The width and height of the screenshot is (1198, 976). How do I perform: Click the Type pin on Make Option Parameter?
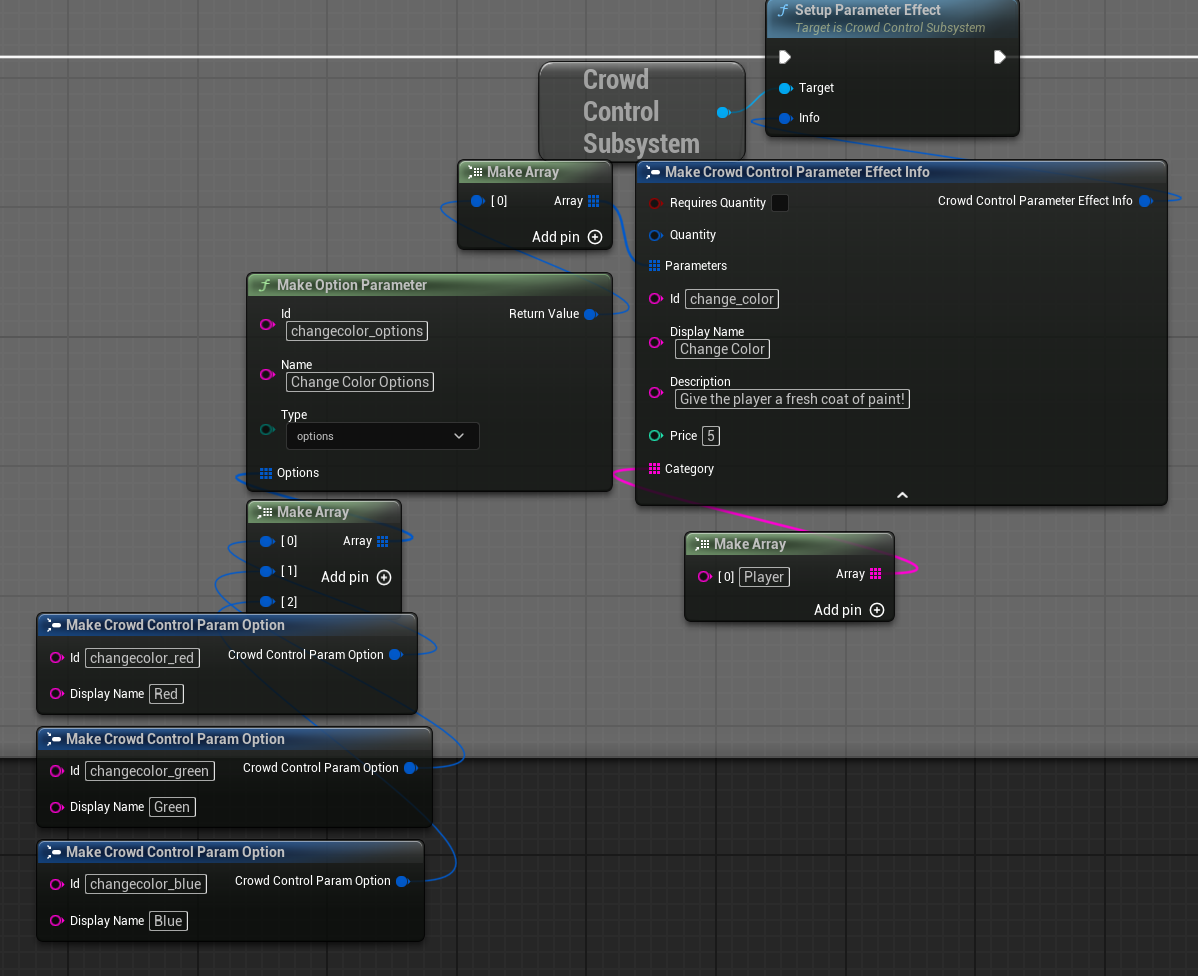click(267, 430)
